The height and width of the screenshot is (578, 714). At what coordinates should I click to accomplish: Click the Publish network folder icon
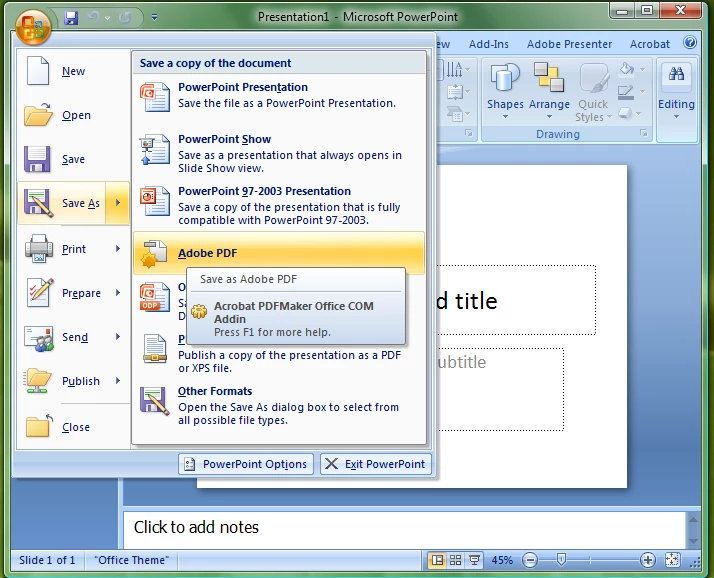[38, 381]
